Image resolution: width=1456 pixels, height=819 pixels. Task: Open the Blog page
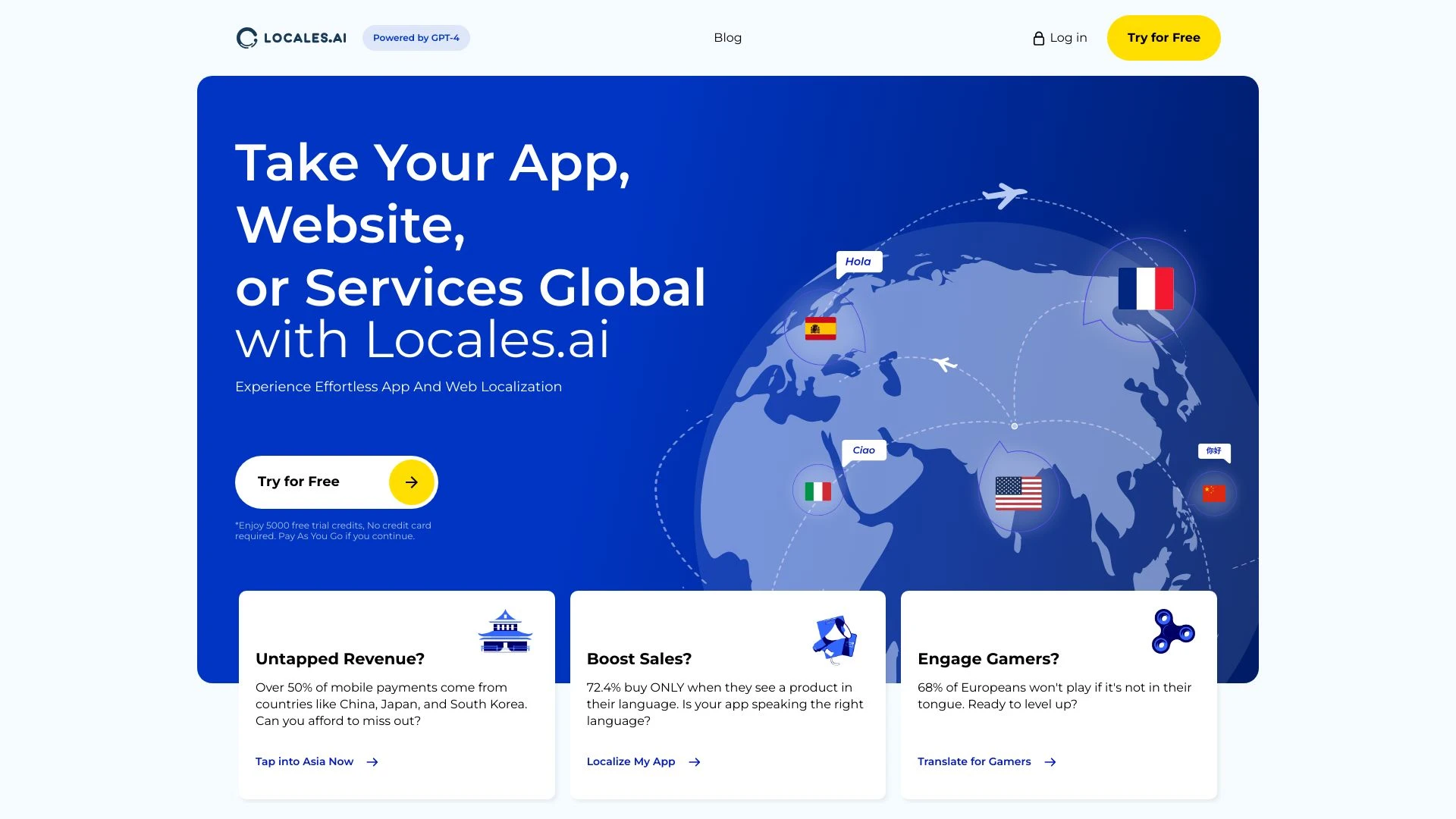tap(727, 37)
